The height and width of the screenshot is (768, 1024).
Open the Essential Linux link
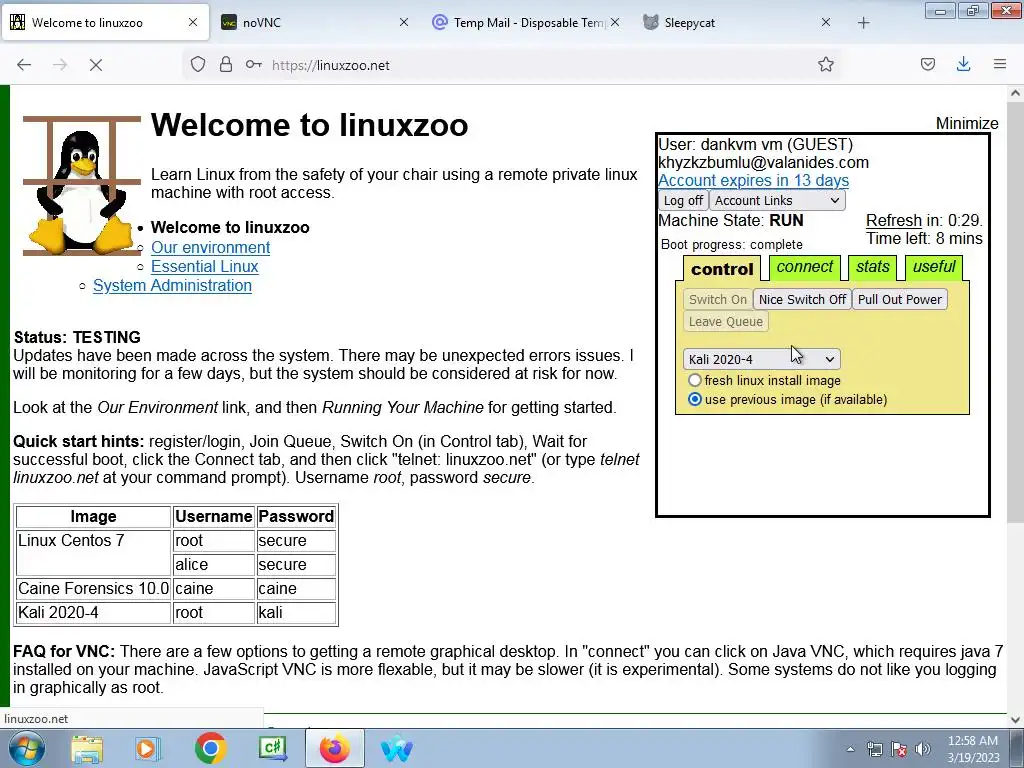click(204, 266)
